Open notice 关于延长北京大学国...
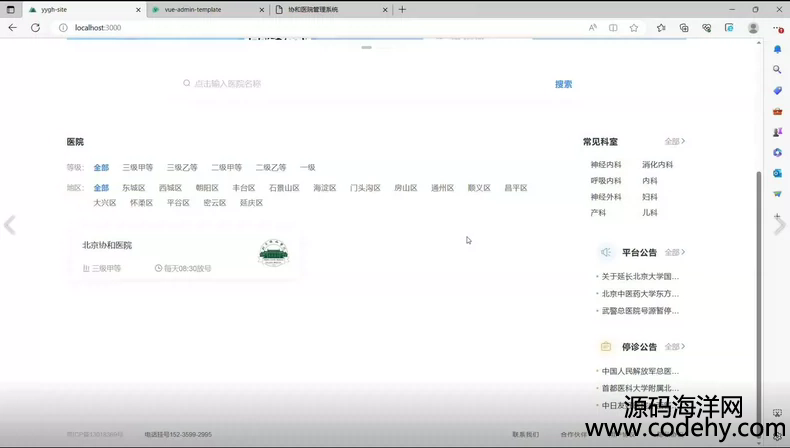The image size is (790, 448). (x=640, y=276)
